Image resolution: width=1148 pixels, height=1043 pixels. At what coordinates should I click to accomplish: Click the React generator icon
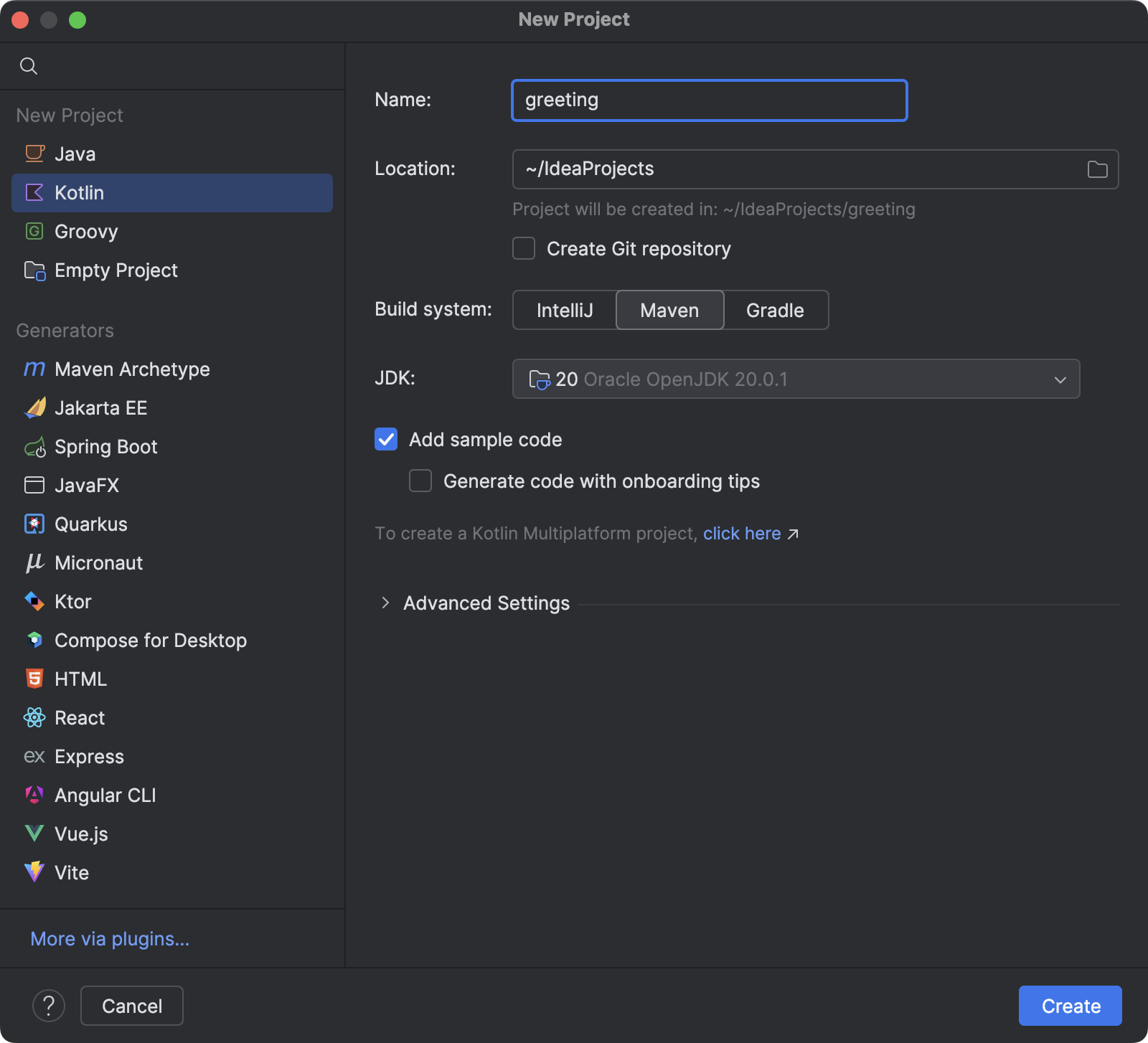pos(34,717)
